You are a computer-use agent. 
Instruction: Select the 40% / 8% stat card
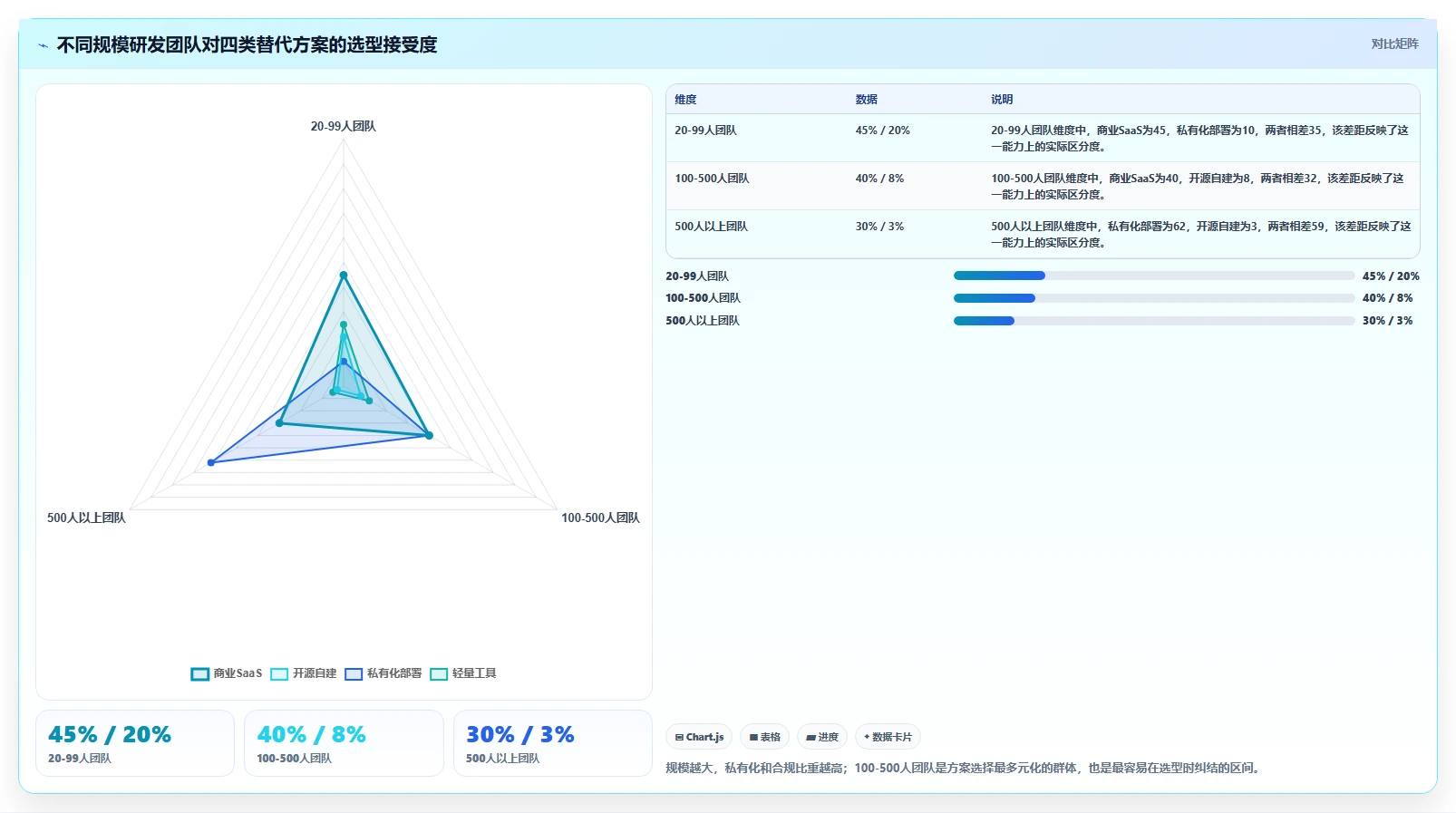(344, 743)
